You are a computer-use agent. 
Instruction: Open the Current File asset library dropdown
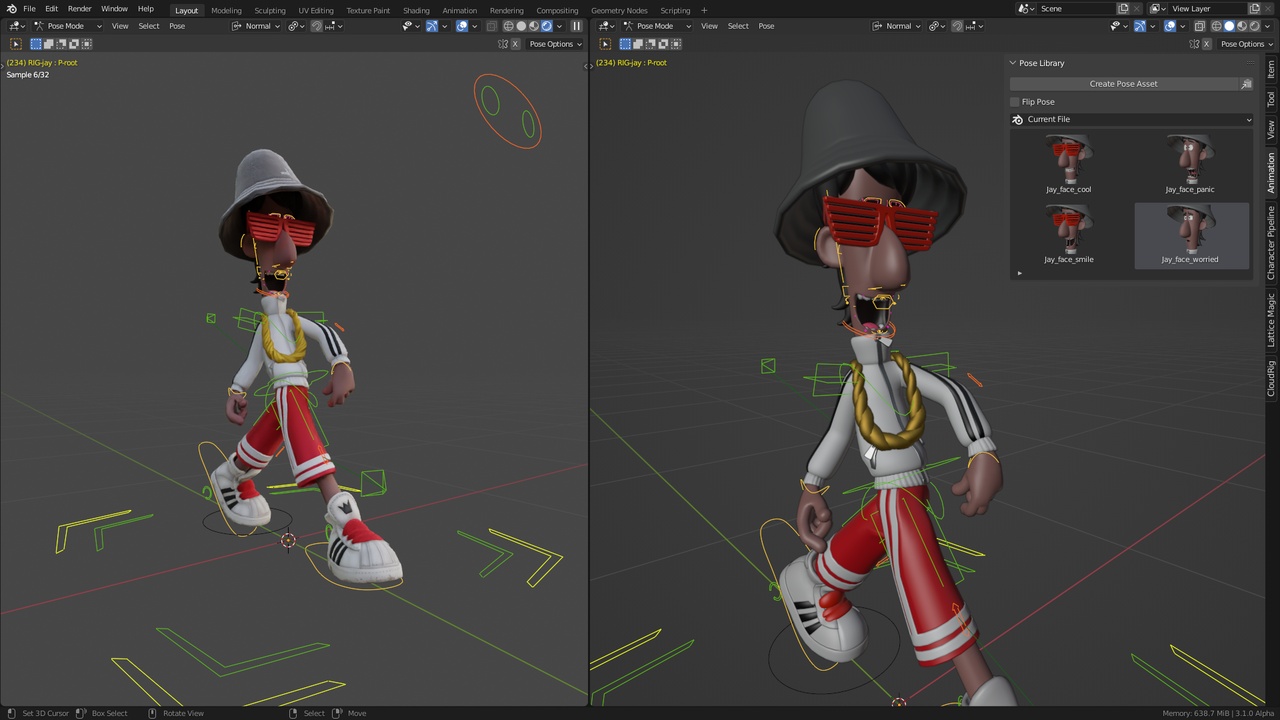pyautogui.click(x=1130, y=119)
